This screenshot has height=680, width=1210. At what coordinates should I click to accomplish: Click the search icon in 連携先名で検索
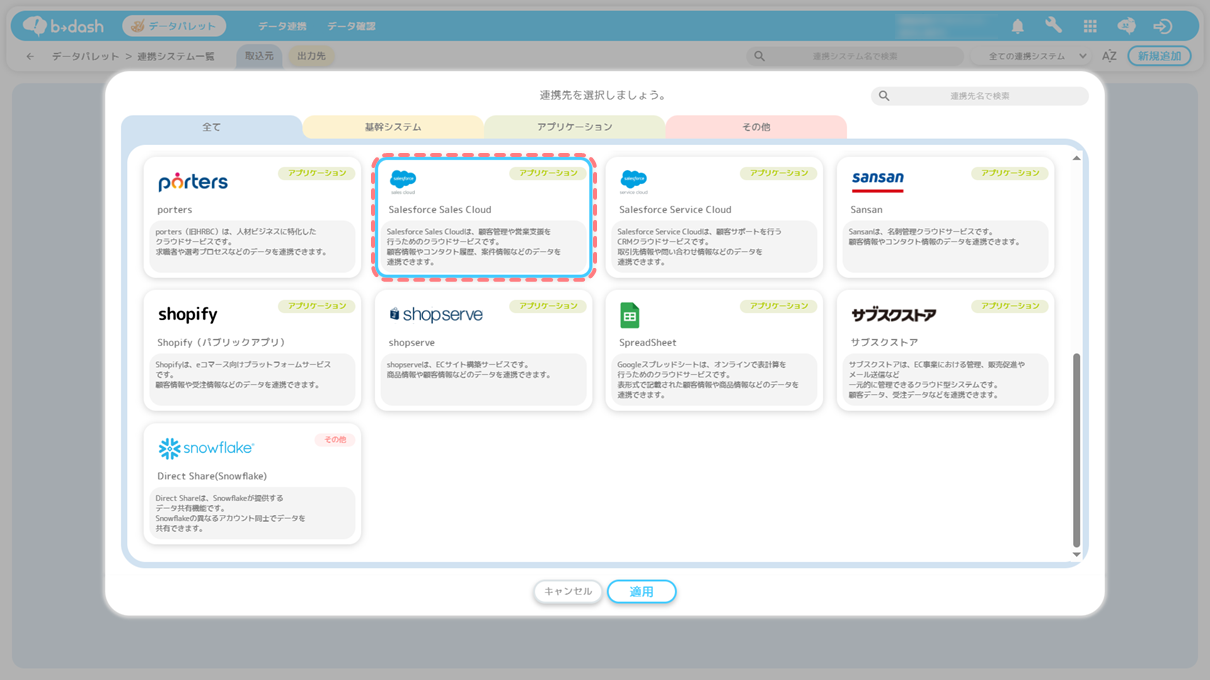[884, 96]
